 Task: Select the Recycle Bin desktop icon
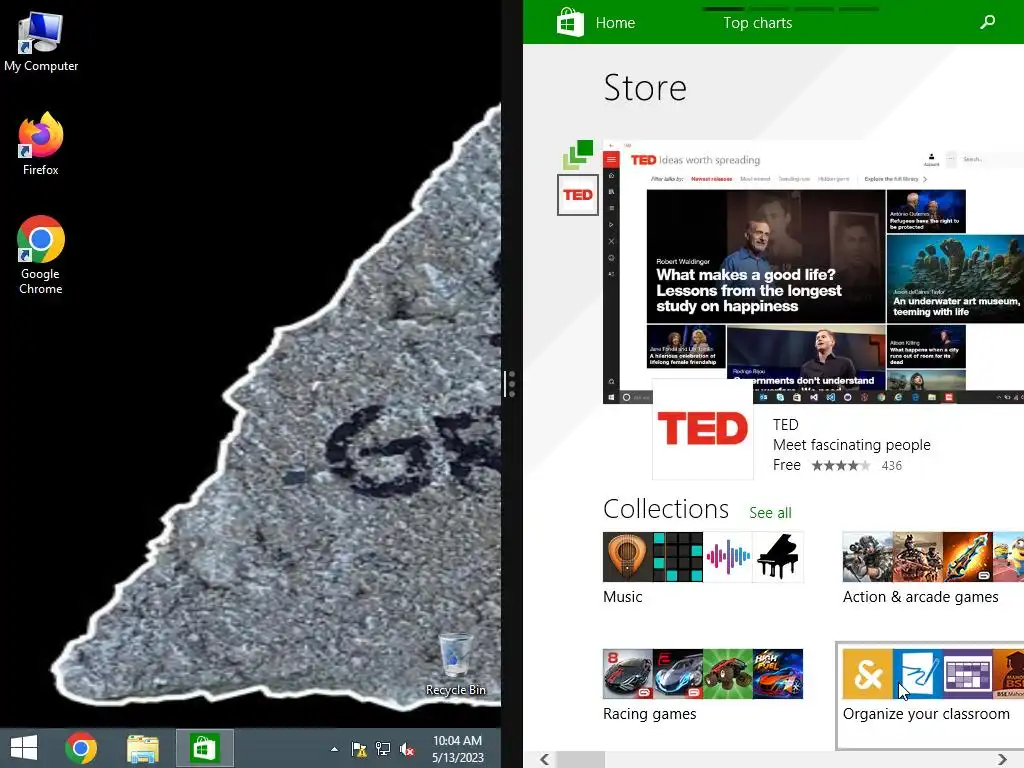point(455,664)
